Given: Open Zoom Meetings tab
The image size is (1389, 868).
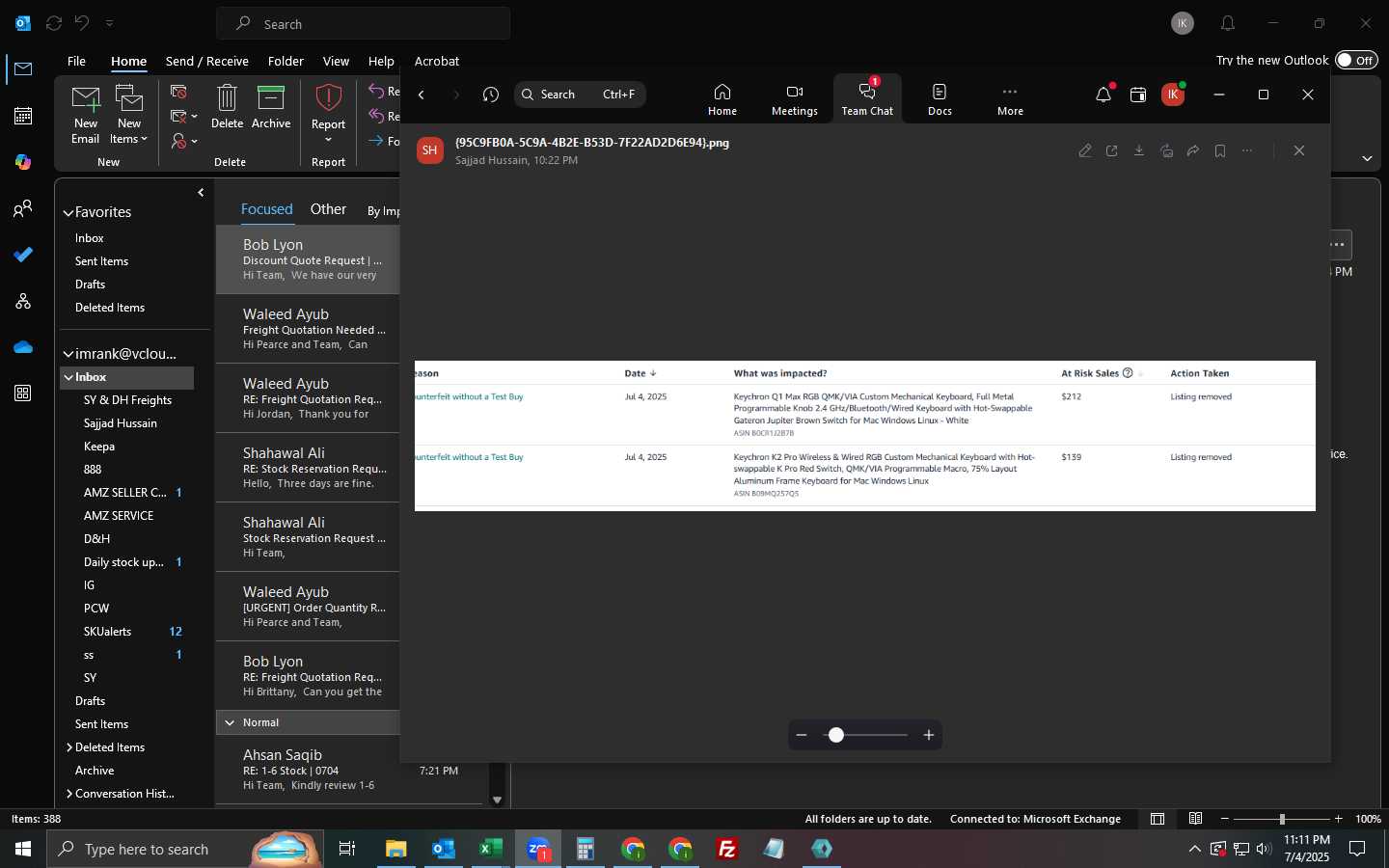Looking at the screenshot, I should coord(795,99).
